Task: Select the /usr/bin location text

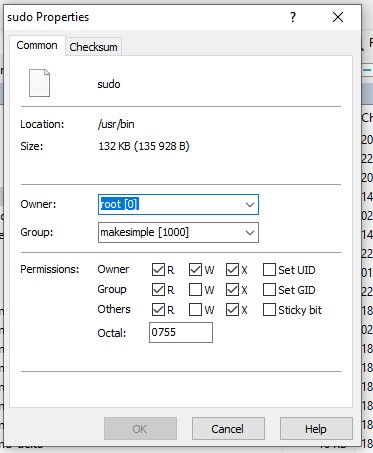Action: [x=116, y=124]
